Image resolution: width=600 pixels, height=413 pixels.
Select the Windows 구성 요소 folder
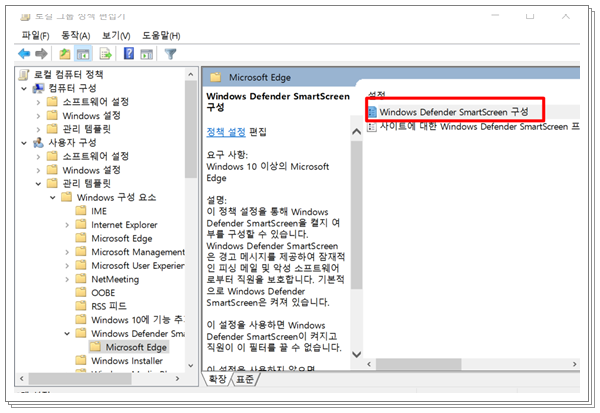pyautogui.click(x=116, y=198)
